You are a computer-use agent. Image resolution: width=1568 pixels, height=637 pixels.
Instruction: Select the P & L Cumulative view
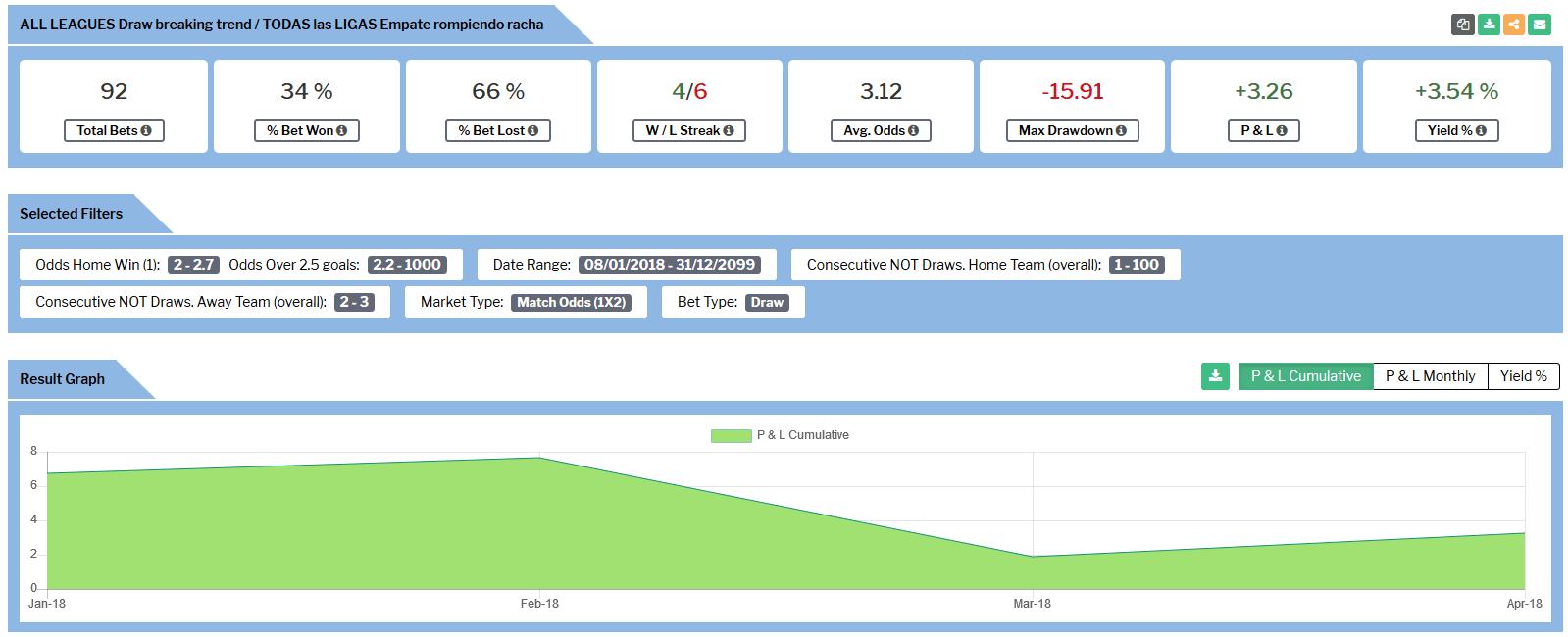(x=1305, y=376)
